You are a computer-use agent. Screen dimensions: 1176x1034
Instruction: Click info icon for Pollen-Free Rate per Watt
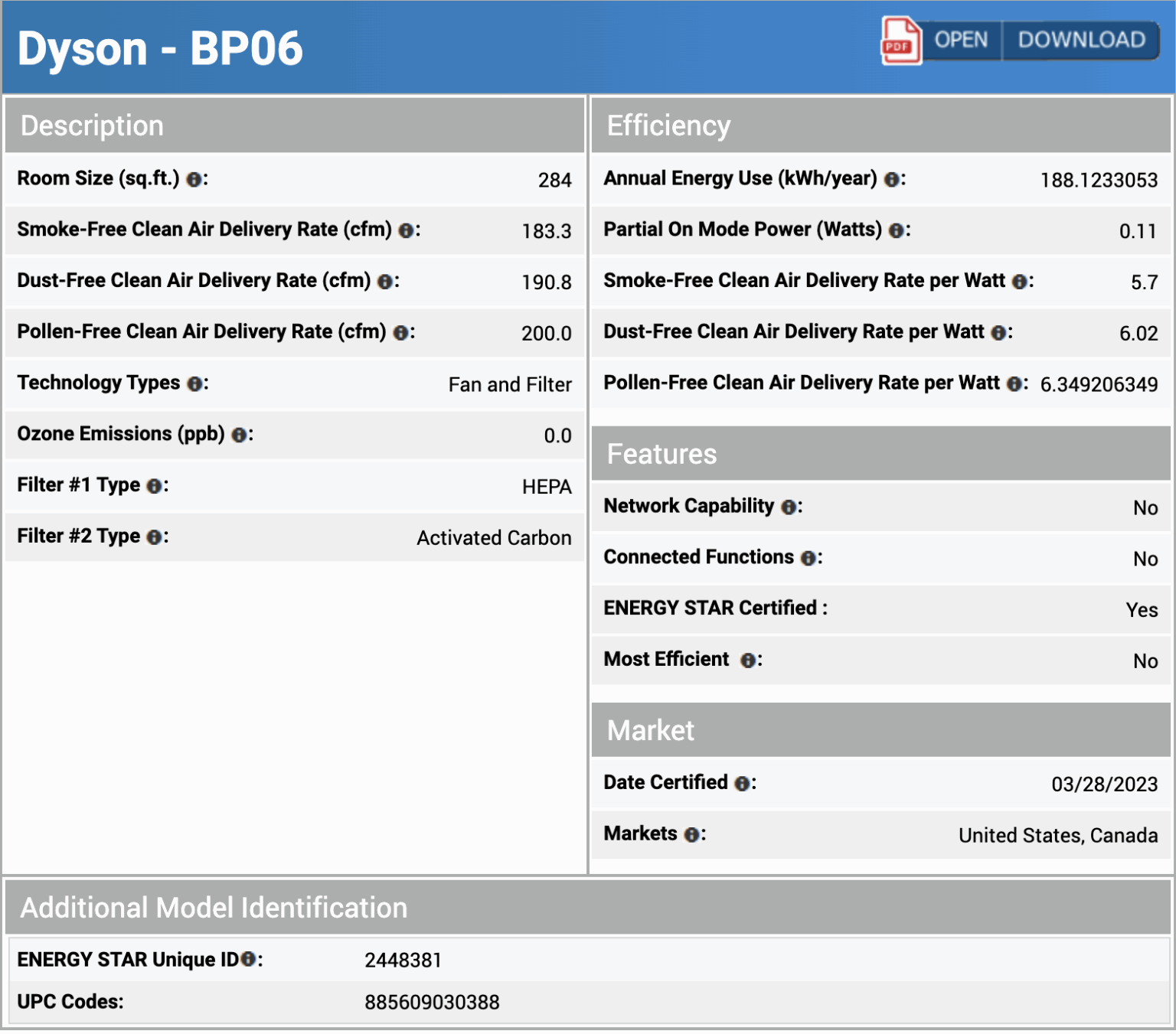click(1014, 384)
